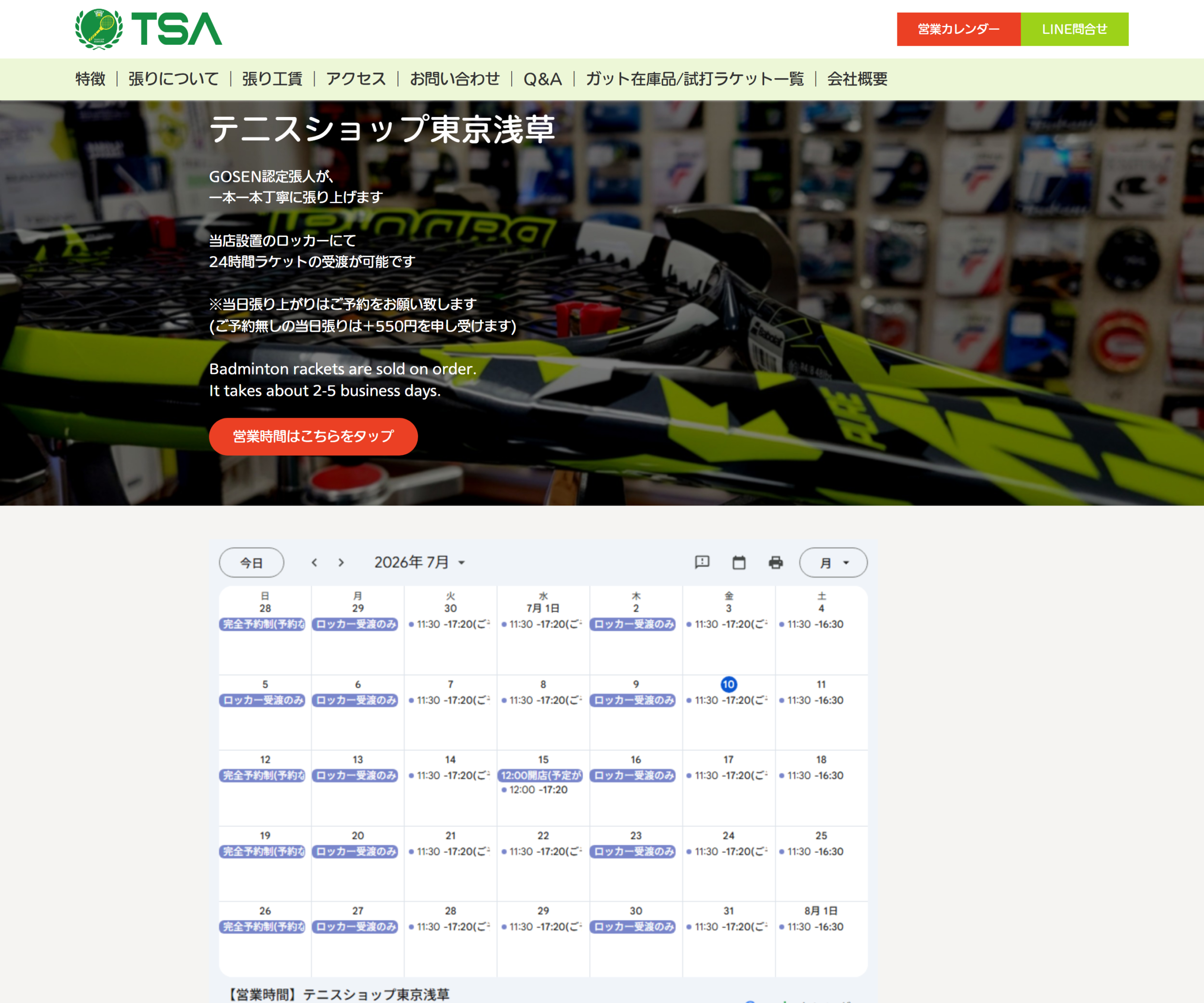
Task: Go to previous month in calendar
Action: click(x=314, y=562)
